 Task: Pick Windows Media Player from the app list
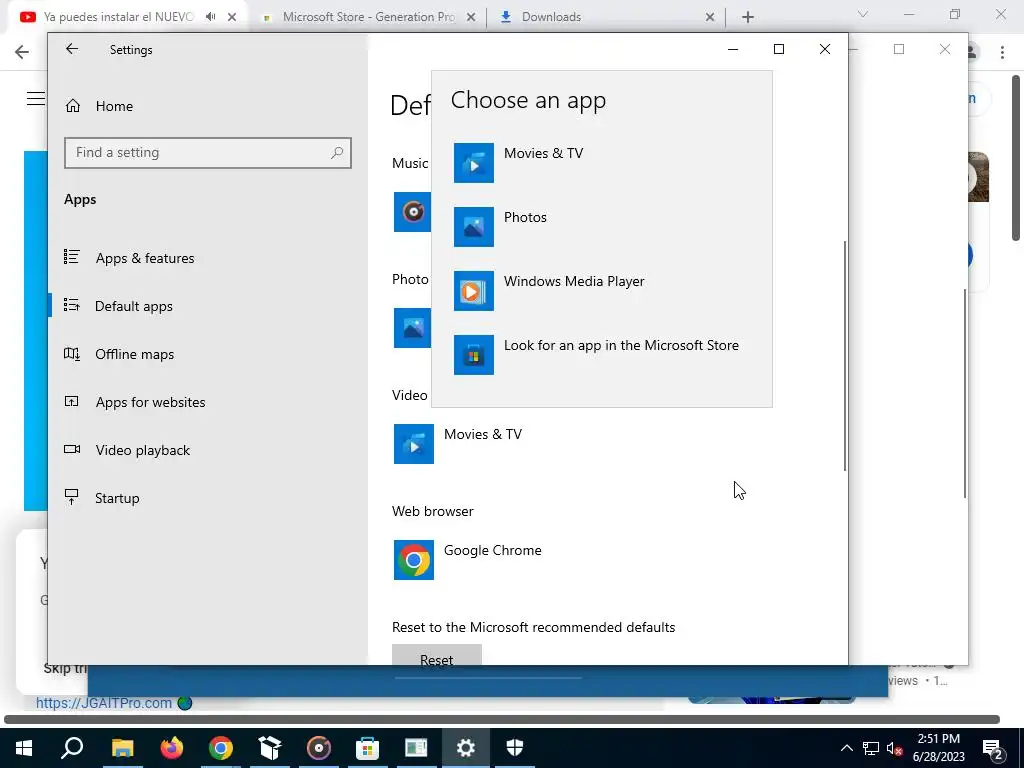tap(601, 291)
